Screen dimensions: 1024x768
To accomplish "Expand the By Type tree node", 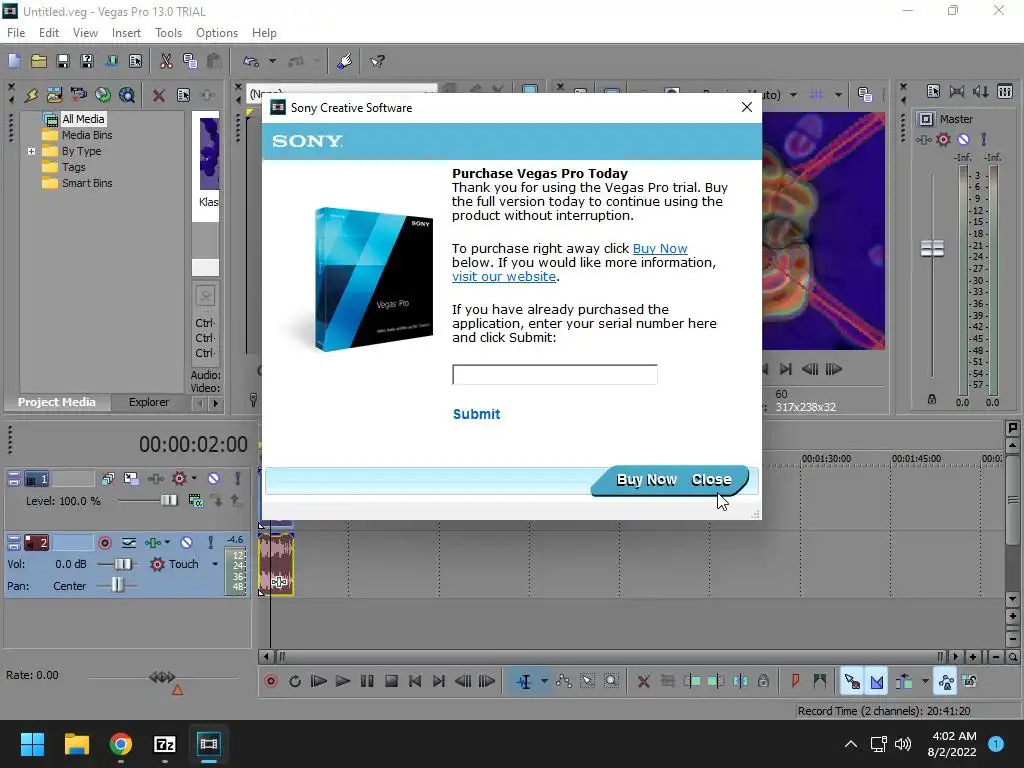I will [x=31, y=151].
